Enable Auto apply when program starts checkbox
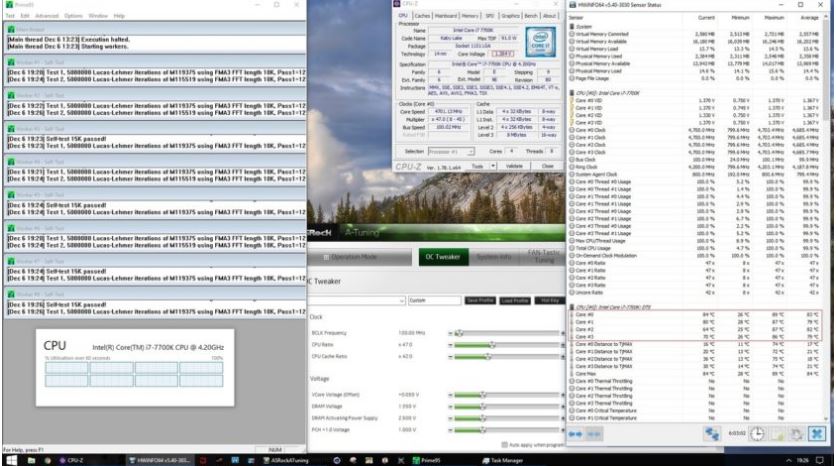The height and width of the screenshot is (466, 836). tap(504, 445)
